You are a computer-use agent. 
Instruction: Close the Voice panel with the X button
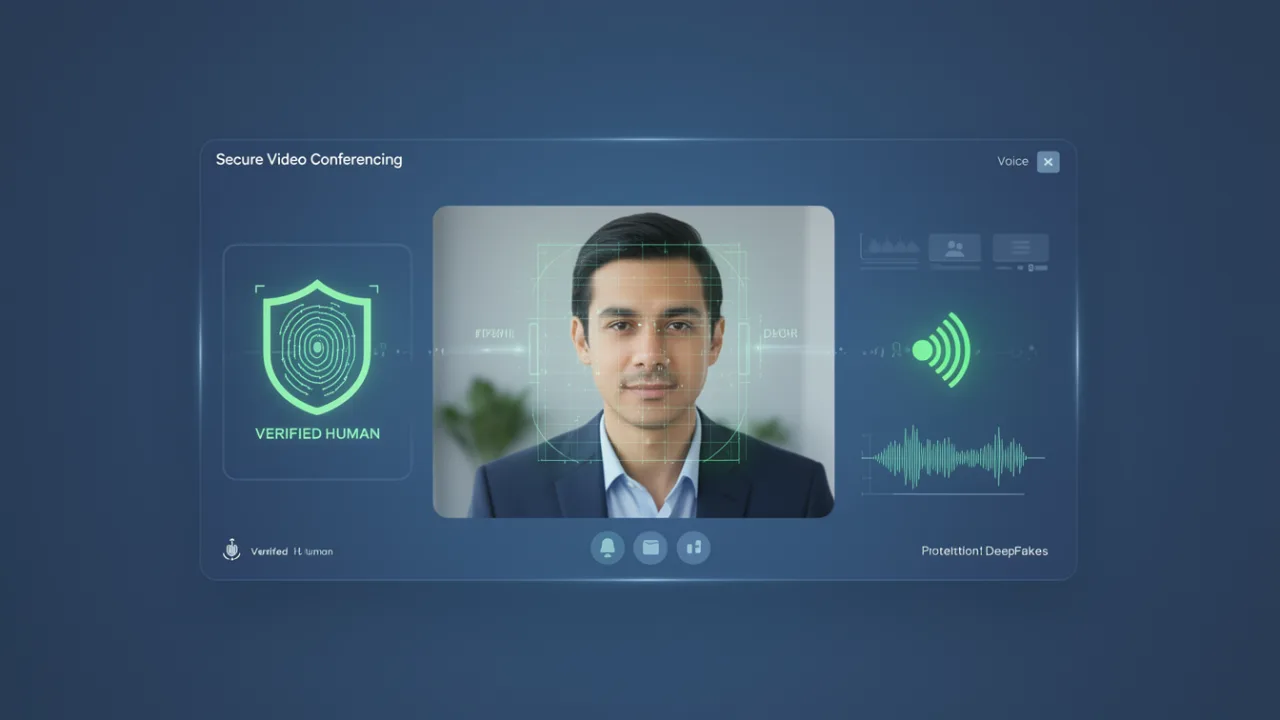coord(1047,162)
